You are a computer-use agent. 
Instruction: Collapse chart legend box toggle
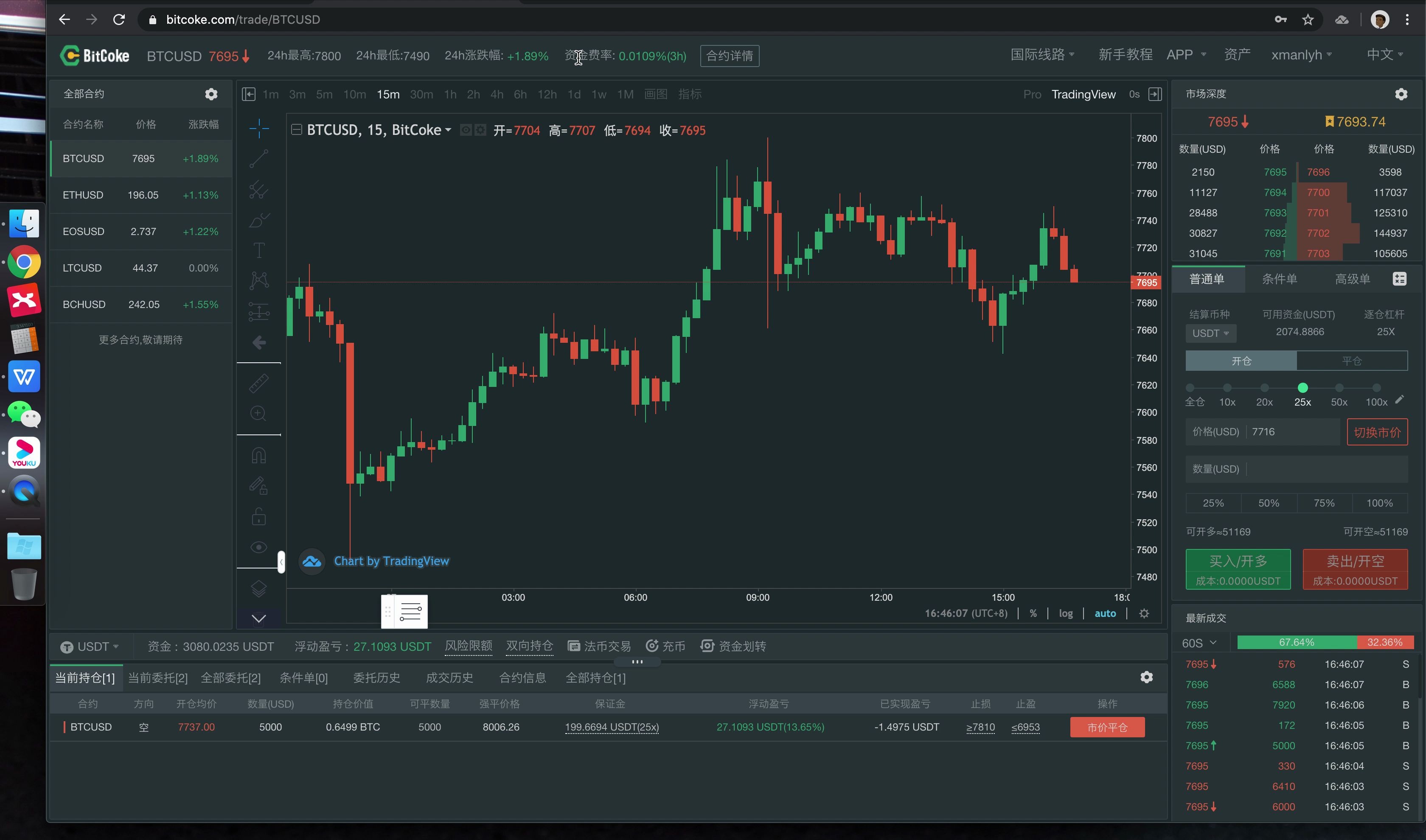click(296, 130)
